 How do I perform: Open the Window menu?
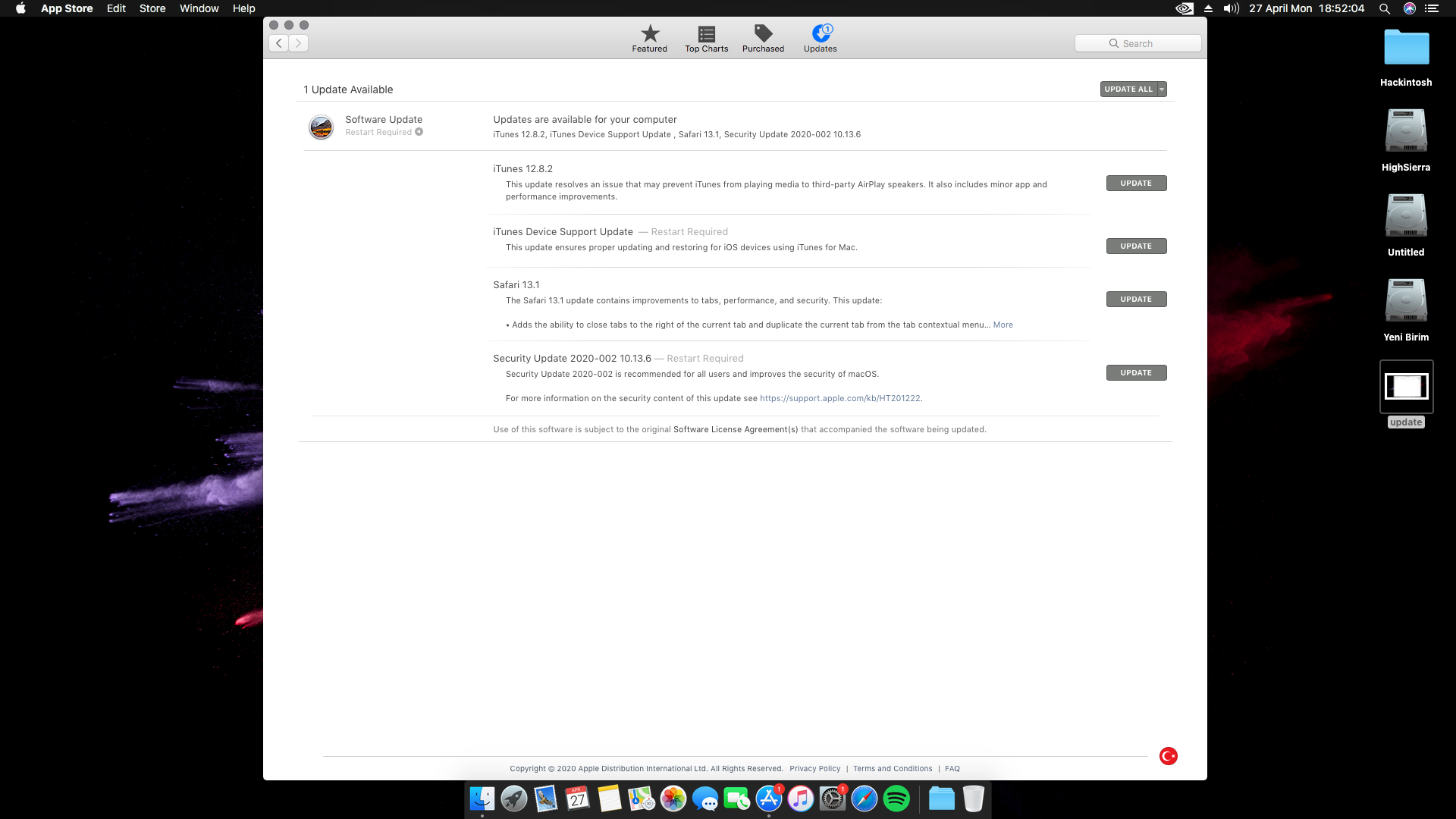(x=199, y=8)
